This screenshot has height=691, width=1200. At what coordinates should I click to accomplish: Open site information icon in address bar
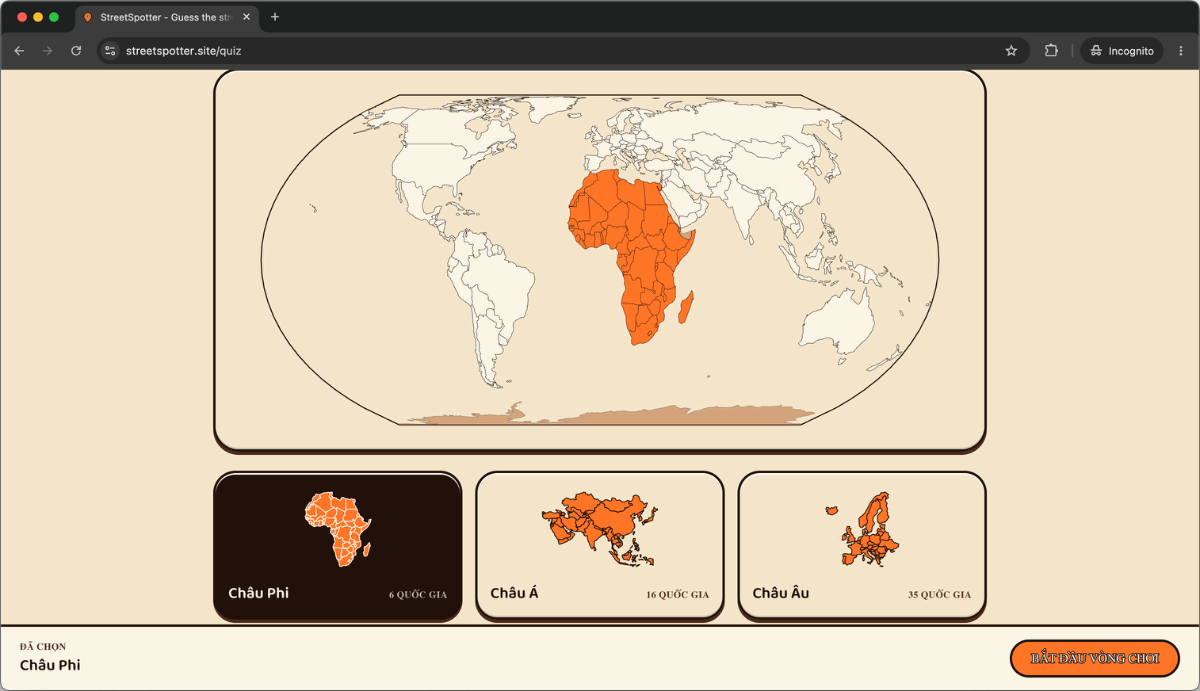click(x=111, y=50)
